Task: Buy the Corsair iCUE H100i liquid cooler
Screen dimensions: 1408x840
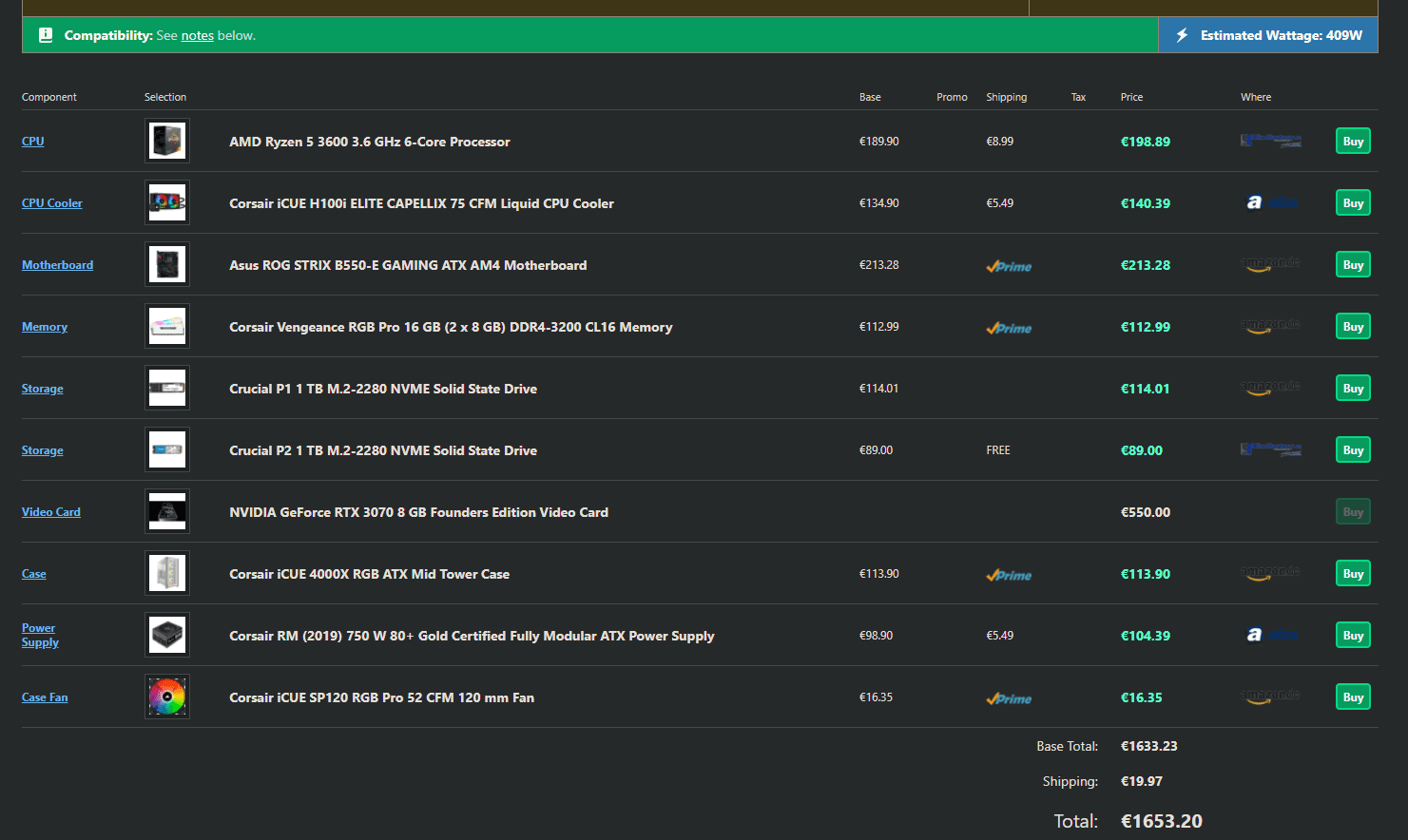Action: coord(1353,202)
